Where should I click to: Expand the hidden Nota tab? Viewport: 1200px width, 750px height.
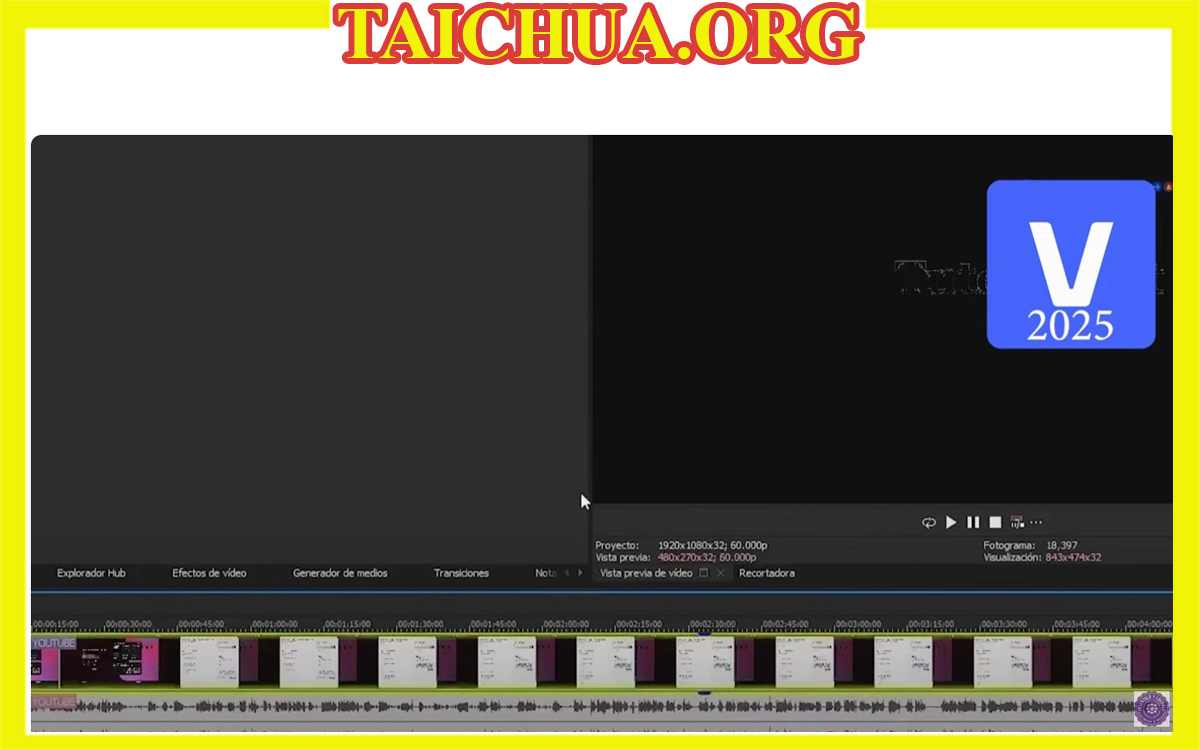point(544,573)
